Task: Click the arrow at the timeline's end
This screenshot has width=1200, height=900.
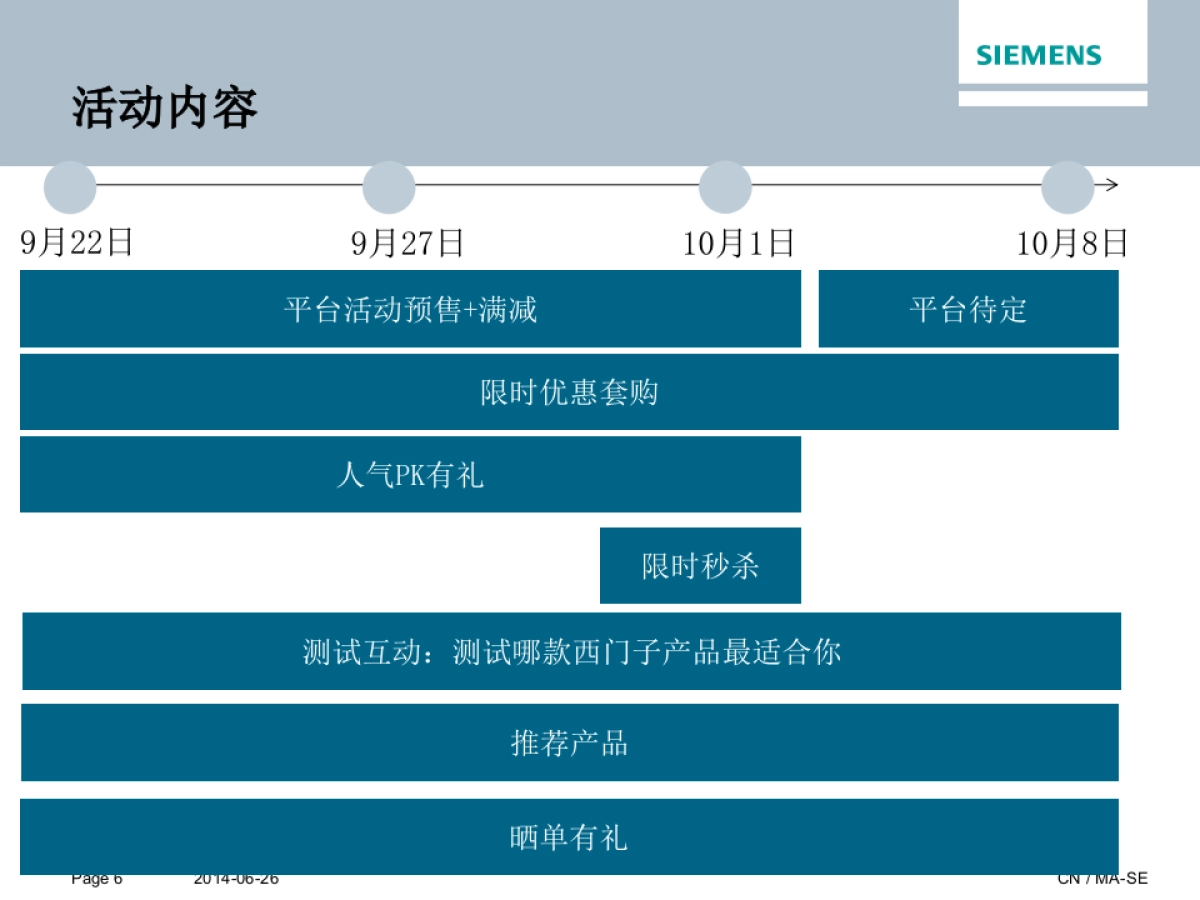Action: [x=1110, y=185]
